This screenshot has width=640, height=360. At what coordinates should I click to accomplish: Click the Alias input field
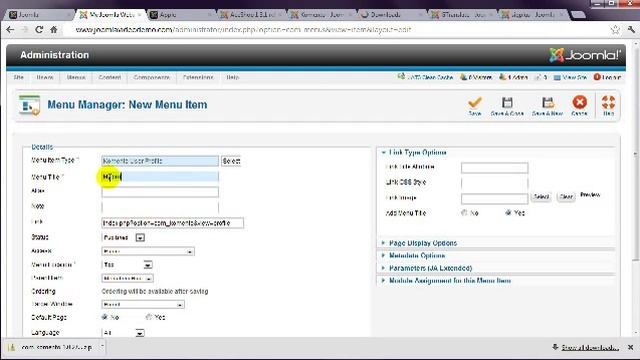[160, 192]
